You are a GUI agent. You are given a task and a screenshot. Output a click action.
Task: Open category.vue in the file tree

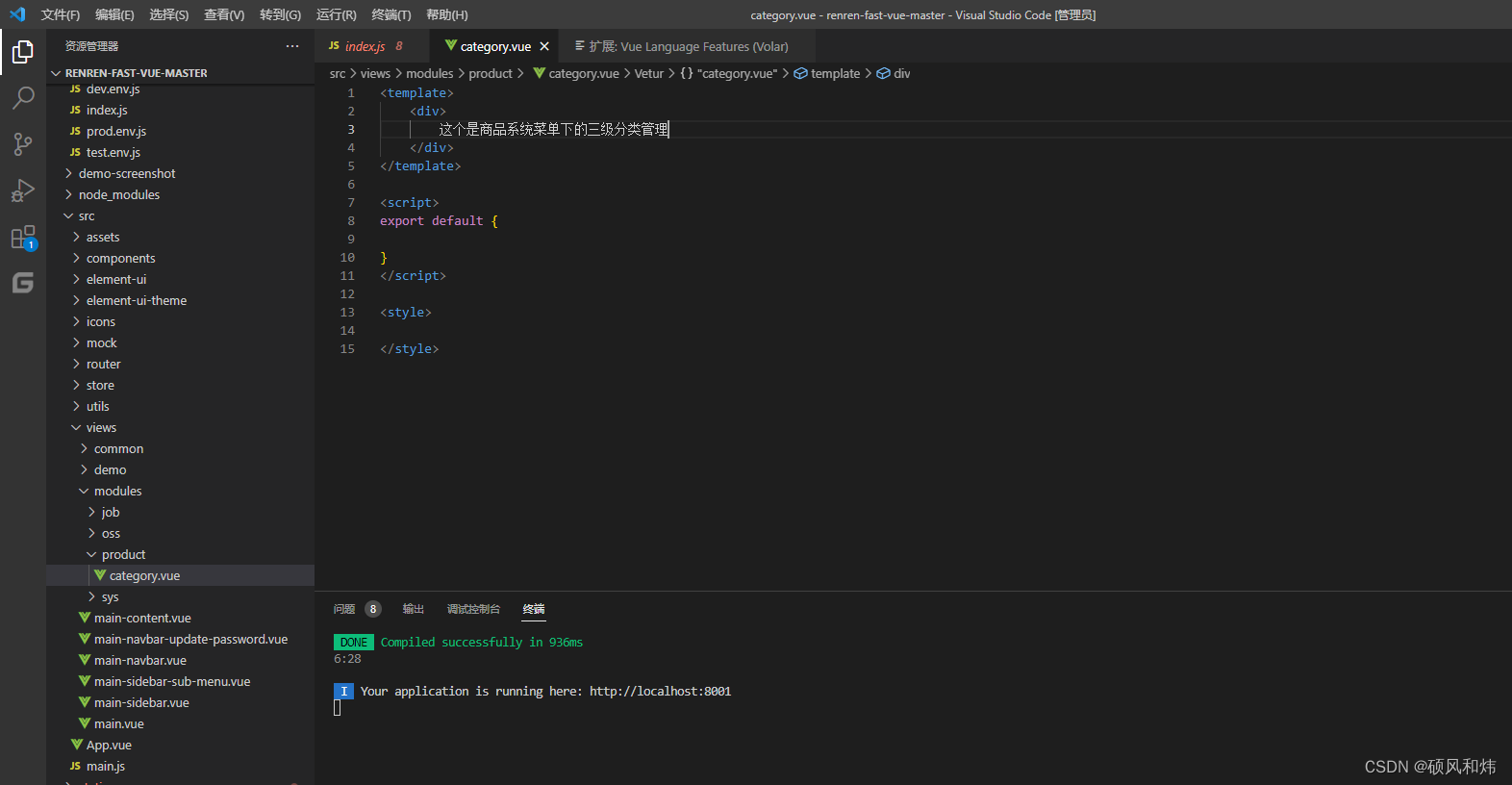(181, 575)
